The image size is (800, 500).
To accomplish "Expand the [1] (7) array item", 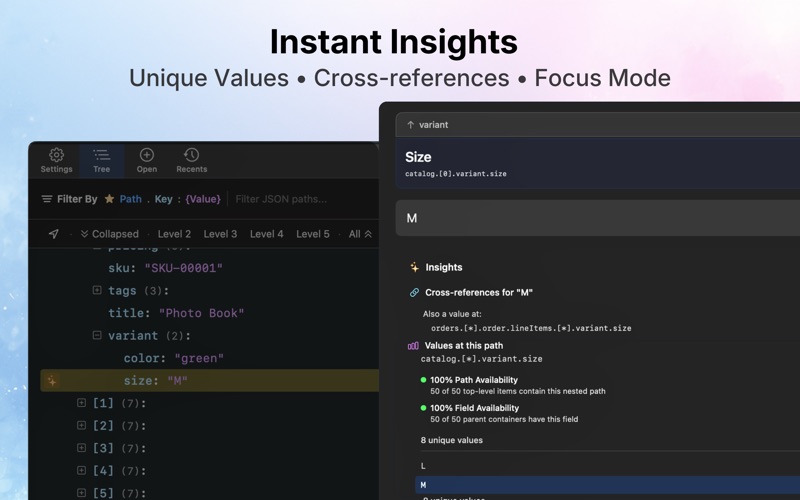I will pyautogui.click(x=81, y=403).
